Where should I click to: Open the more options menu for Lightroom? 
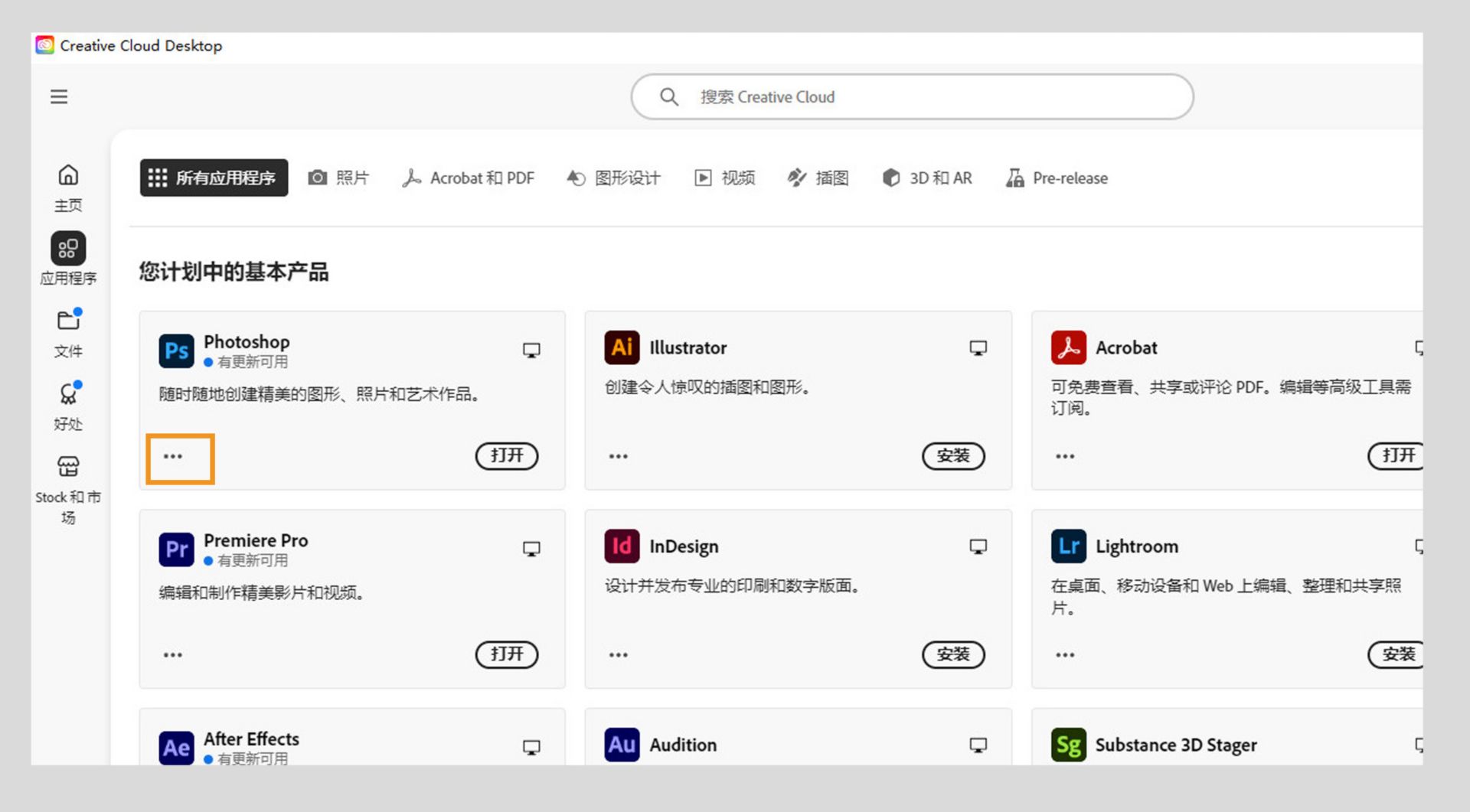point(1065,655)
